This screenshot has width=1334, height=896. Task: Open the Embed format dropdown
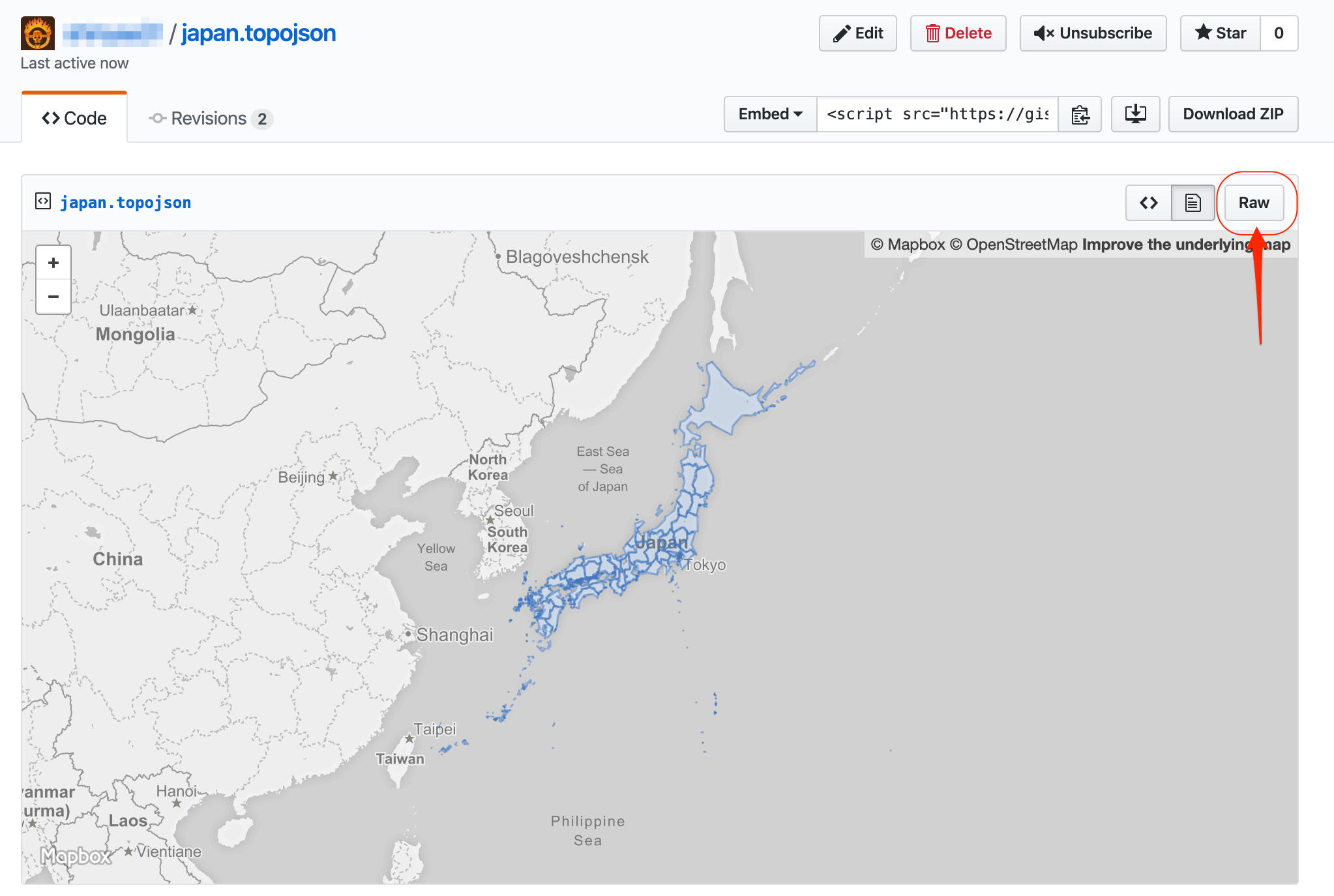(770, 114)
